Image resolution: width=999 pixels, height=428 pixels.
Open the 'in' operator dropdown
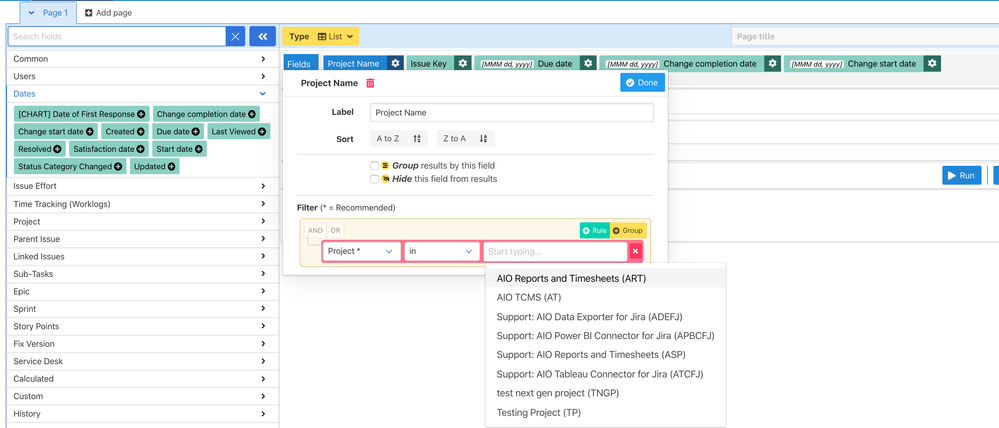coord(442,252)
